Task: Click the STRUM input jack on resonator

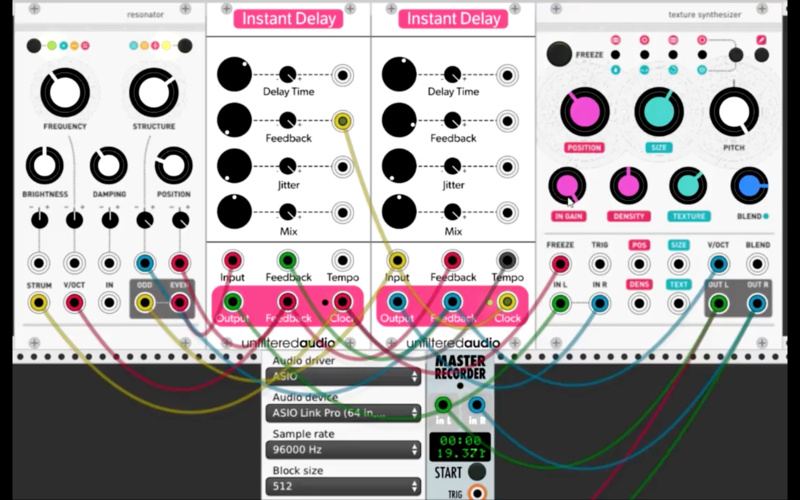Action: pyautogui.click(x=39, y=302)
